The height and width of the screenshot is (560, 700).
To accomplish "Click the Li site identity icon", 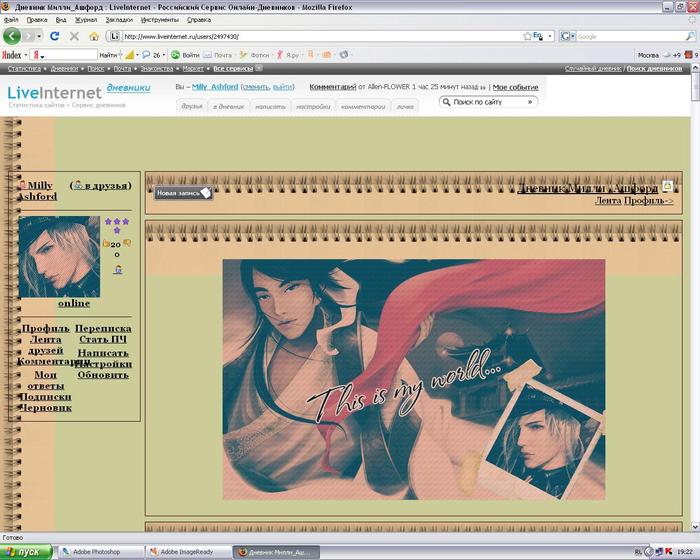I will [115, 36].
